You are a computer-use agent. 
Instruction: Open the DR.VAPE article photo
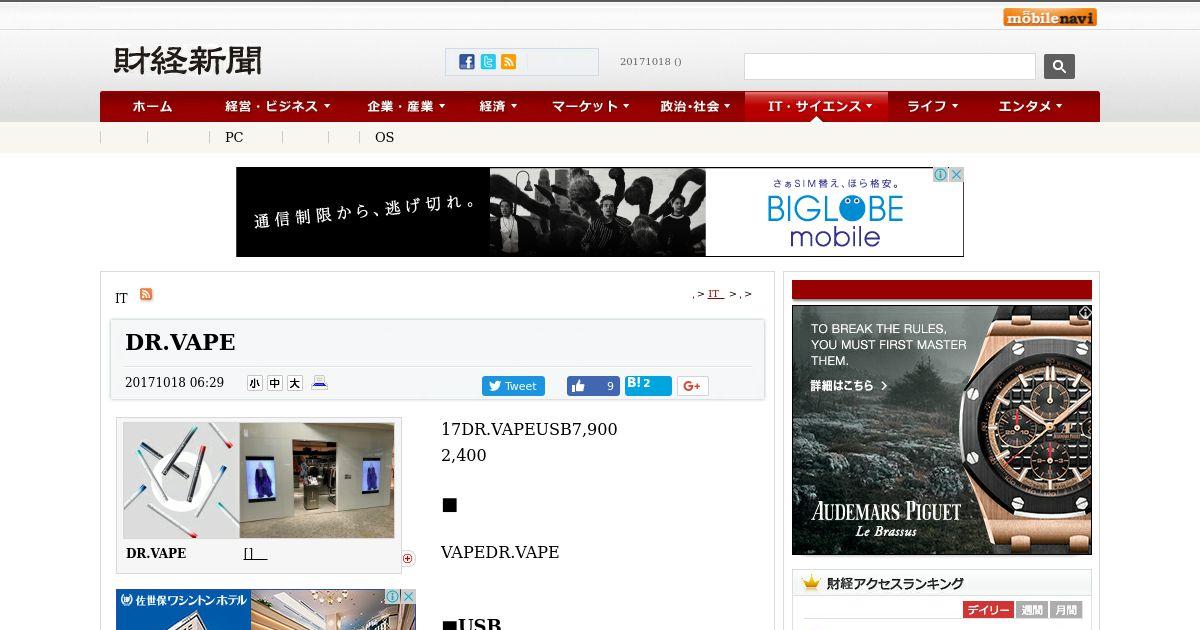[x=258, y=480]
